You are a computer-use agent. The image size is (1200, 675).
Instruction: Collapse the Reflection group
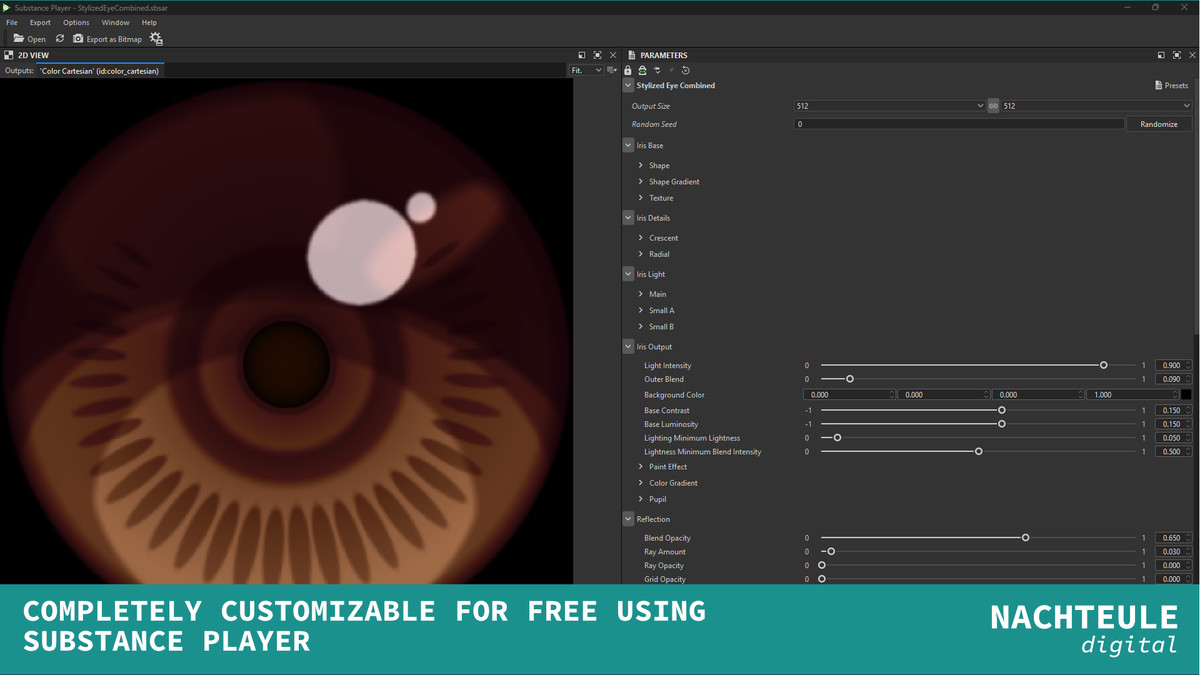(628, 519)
